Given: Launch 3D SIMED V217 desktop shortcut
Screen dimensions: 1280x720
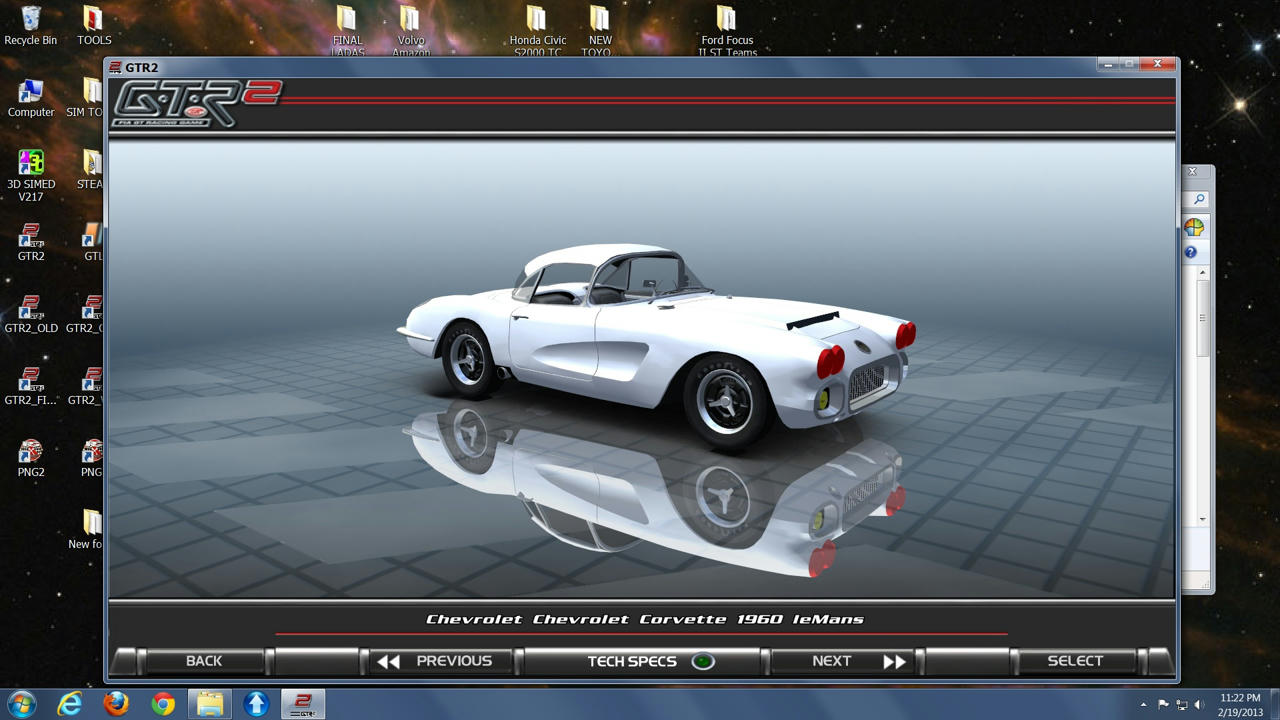Looking at the screenshot, I should click(x=30, y=175).
